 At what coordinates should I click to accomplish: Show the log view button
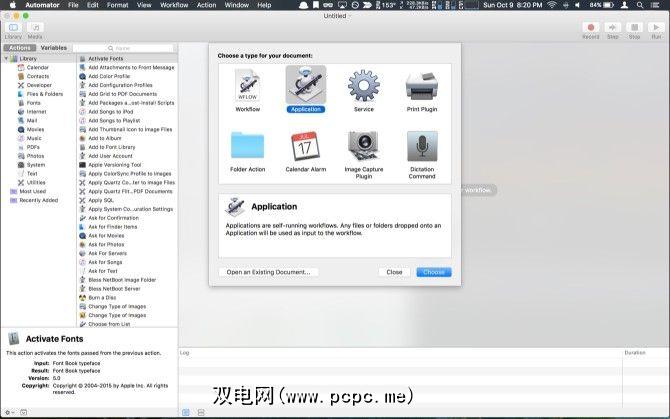pyautogui.click(x=186, y=412)
